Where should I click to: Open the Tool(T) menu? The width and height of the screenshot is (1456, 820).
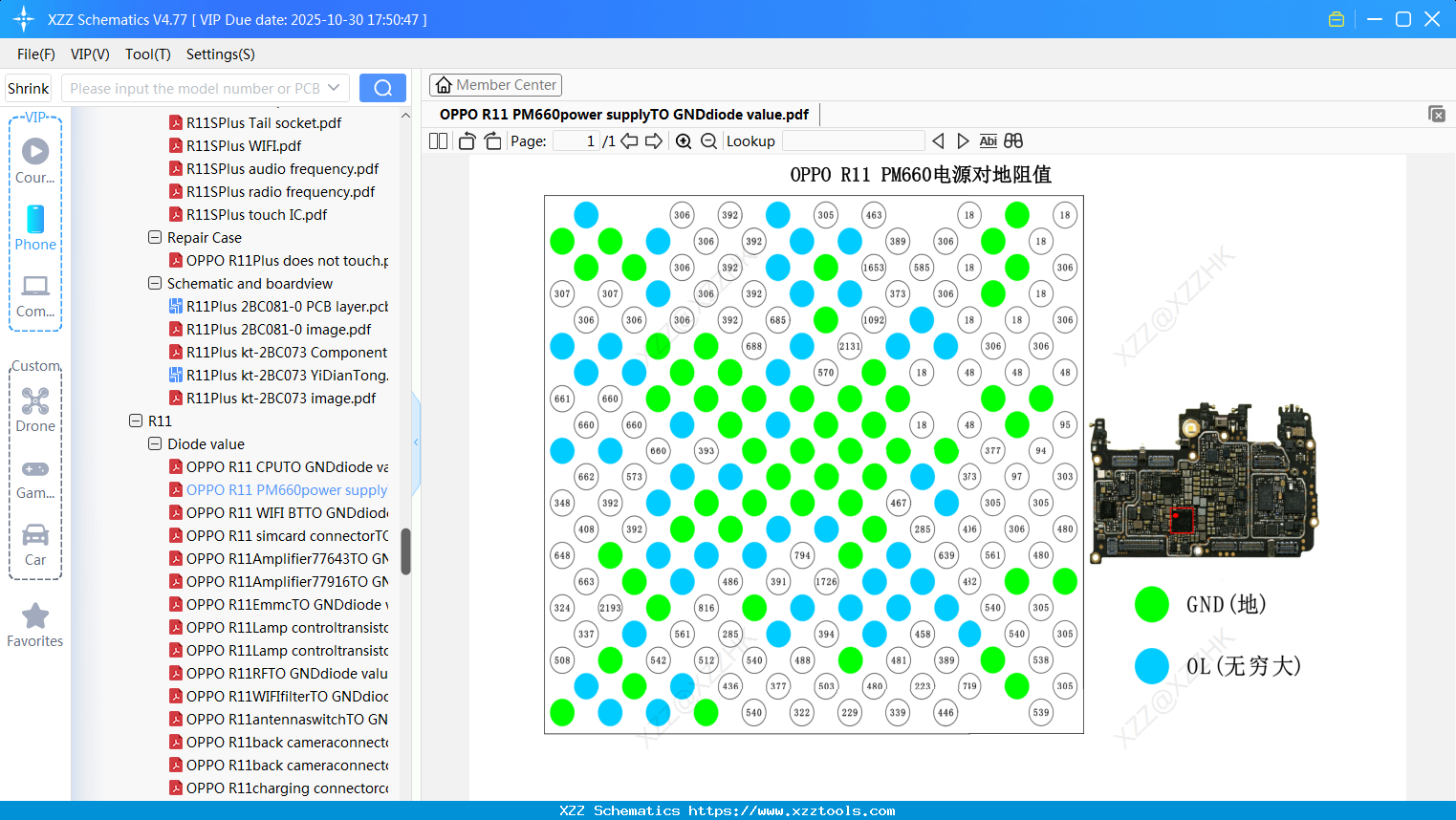click(148, 54)
